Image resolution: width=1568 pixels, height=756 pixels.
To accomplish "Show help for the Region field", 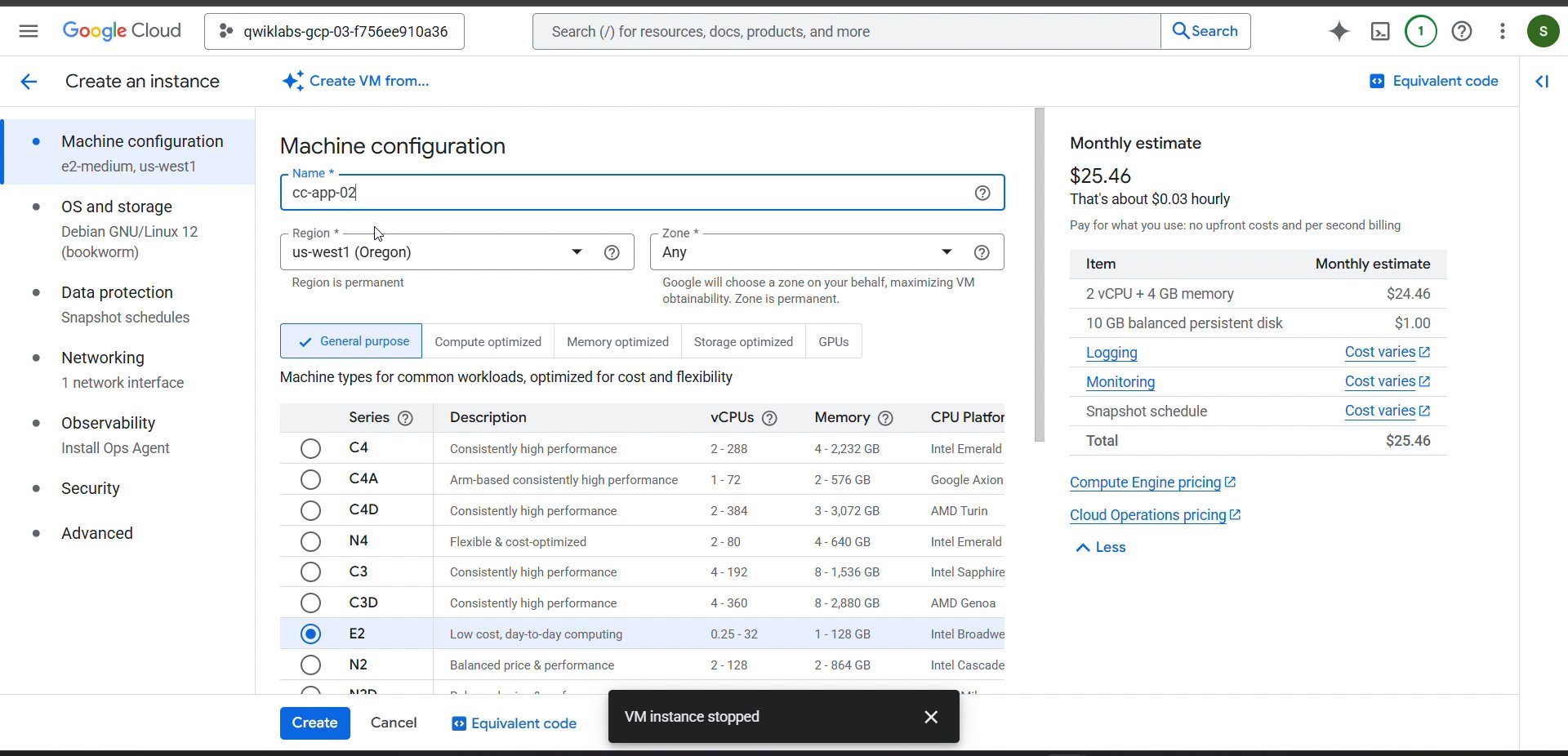I will pyautogui.click(x=612, y=252).
